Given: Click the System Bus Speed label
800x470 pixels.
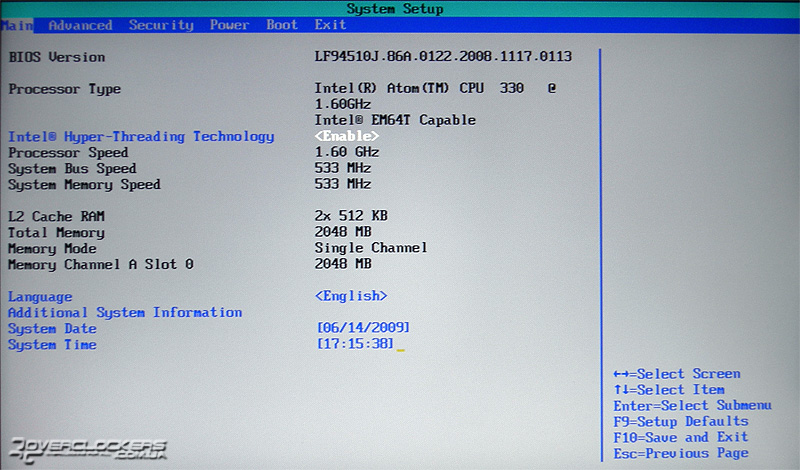Looking at the screenshot, I should pos(72,168).
